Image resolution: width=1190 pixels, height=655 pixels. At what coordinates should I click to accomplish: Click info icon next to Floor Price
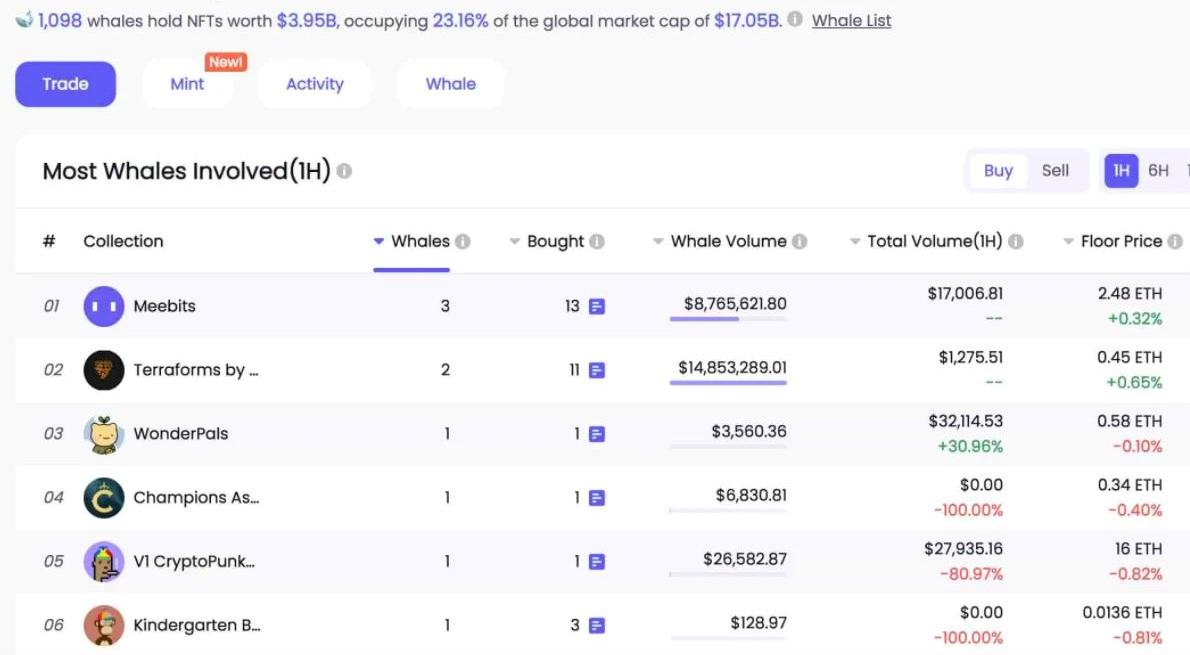click(x=1175, y=241)
